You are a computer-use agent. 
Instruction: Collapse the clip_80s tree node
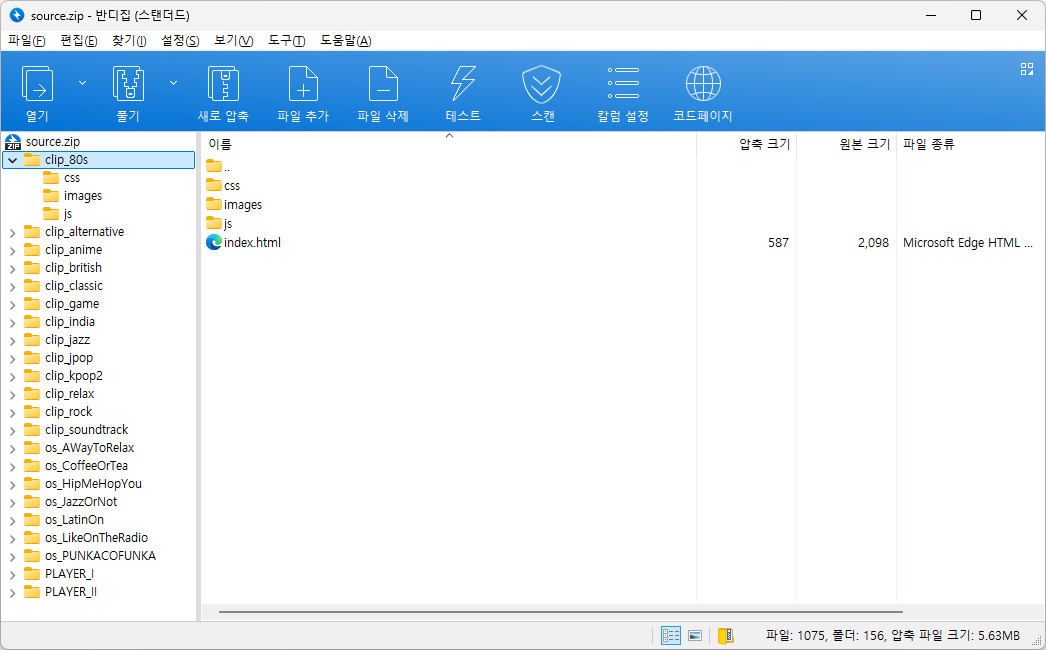pos(13,160)
